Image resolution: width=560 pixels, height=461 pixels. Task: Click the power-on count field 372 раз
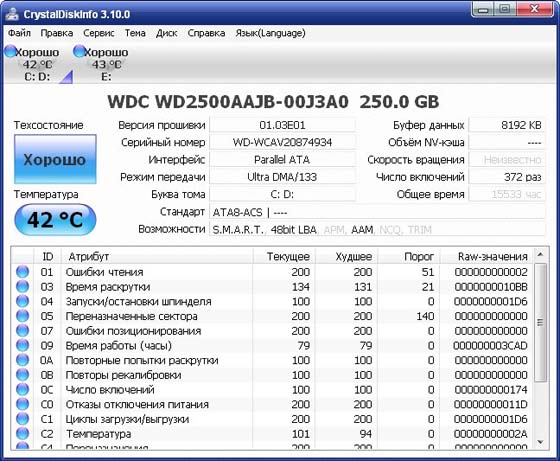[507, 177]
